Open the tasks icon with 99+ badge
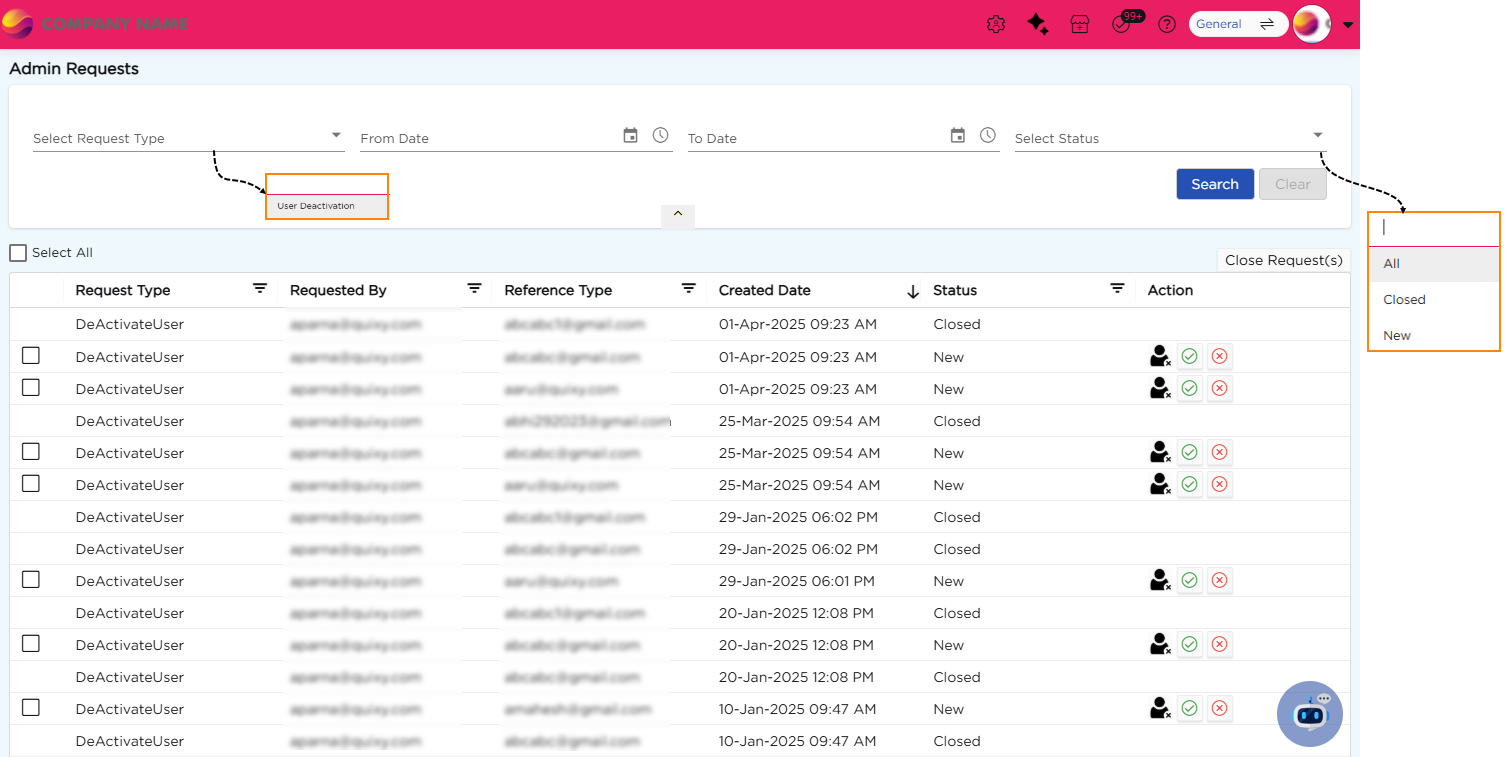The width and height of the screenshot is (1506, 757). pyautogui.click(x=1123, y=25)
